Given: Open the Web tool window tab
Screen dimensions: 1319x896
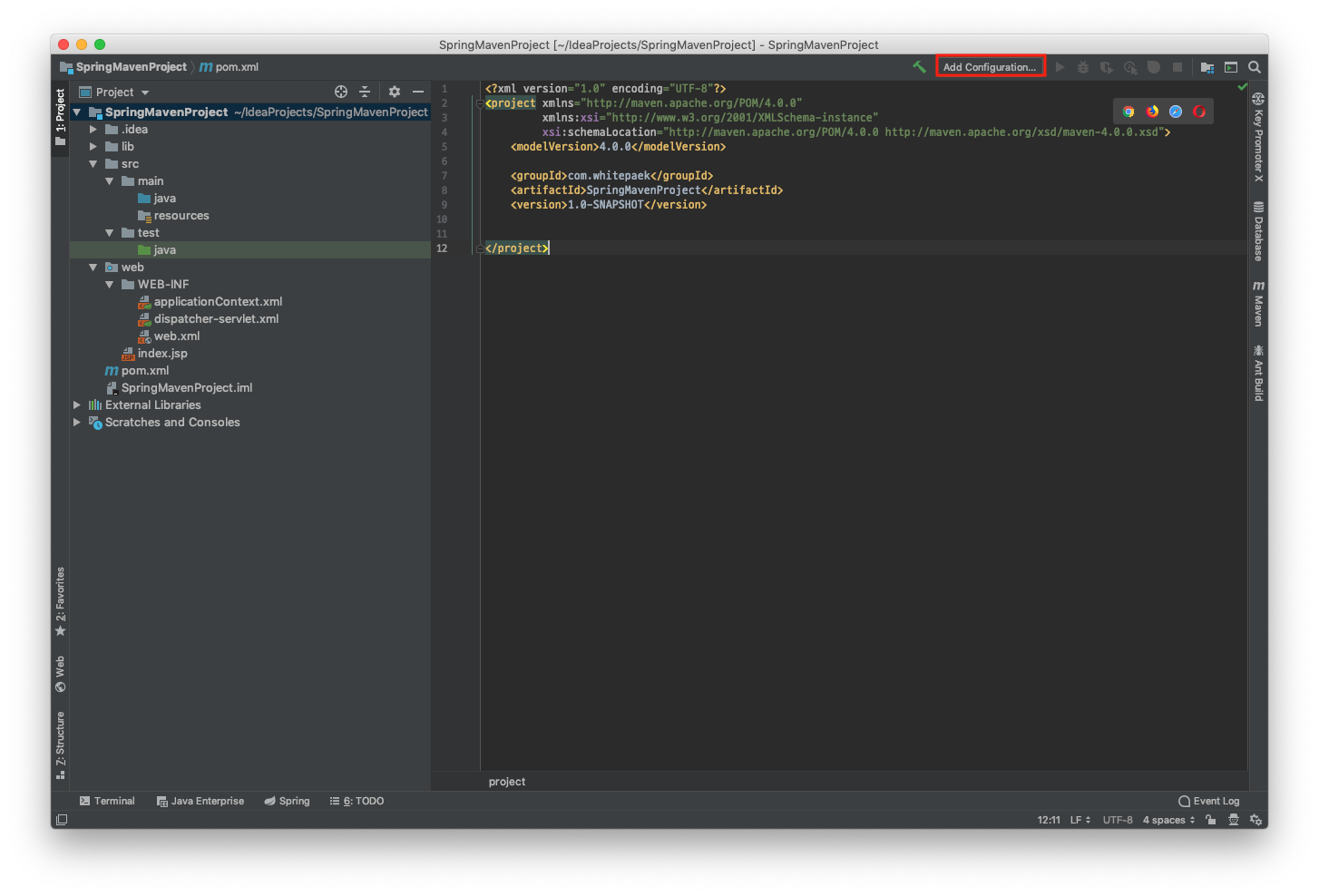Looking at the screenshot, I should pyautogui.click(x=61, y=674).
